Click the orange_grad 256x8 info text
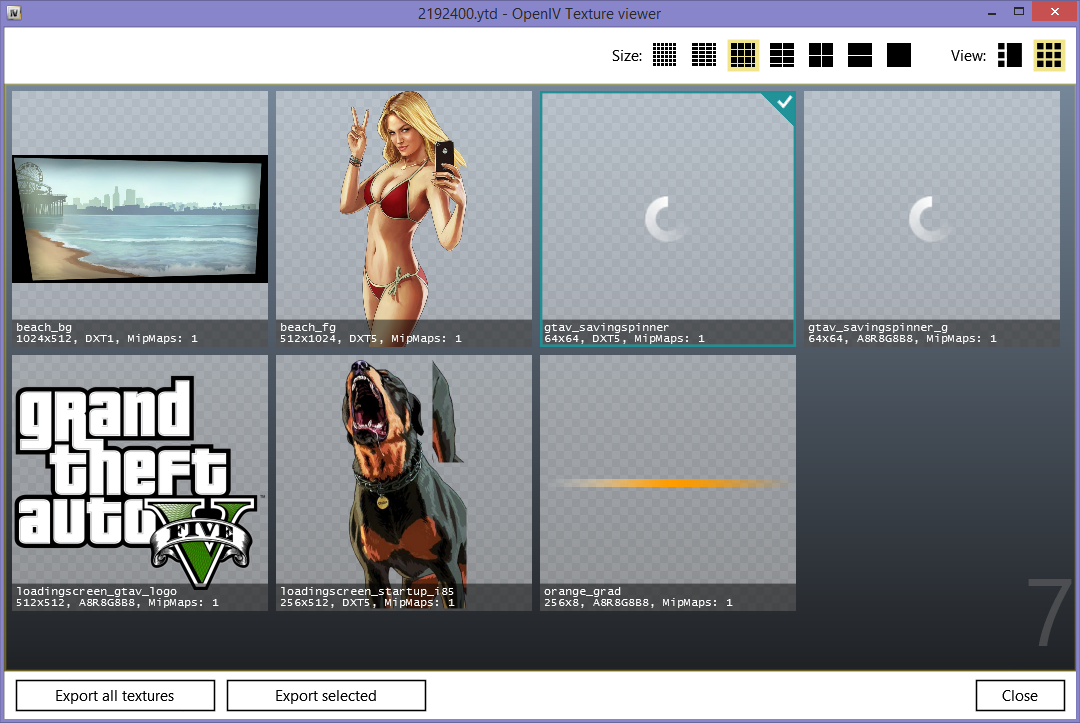 coord(638,602)
